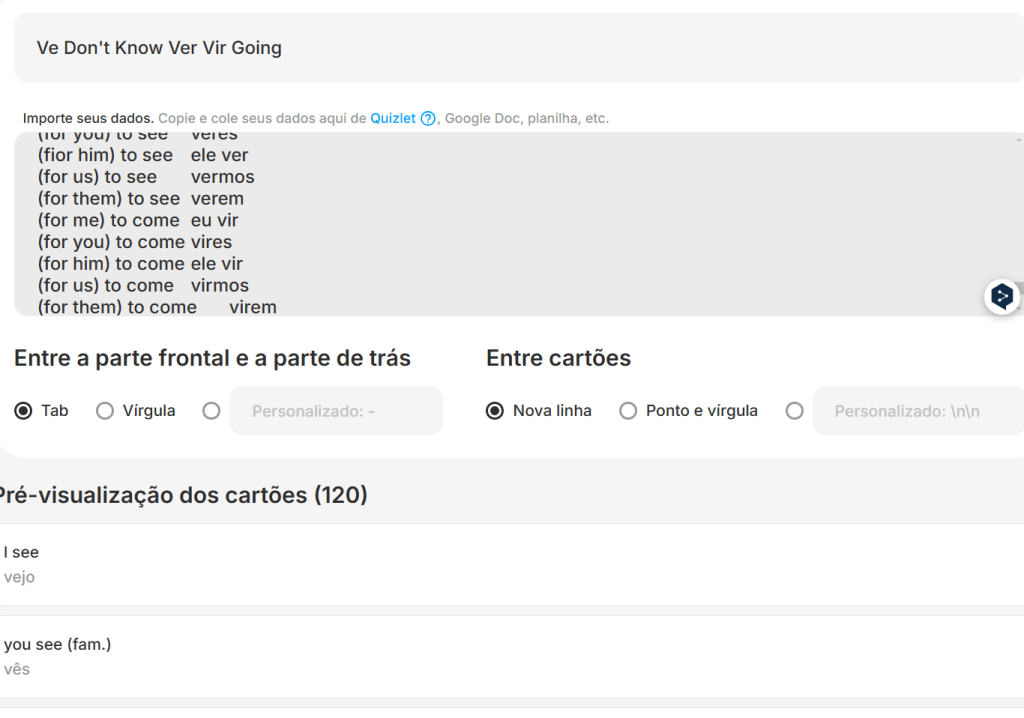
Task: Click the 'I see' card preview
Action: (22, 552)
